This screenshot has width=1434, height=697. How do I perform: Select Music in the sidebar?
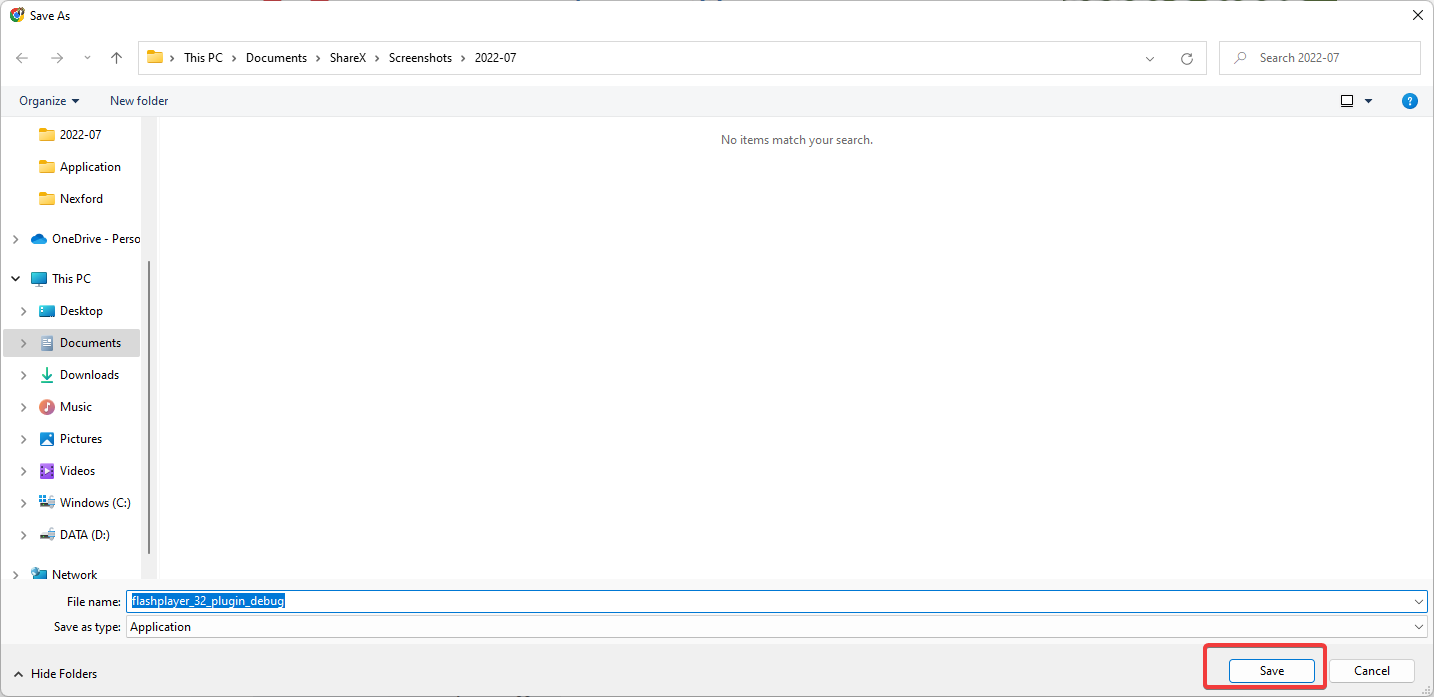(65, 407)
